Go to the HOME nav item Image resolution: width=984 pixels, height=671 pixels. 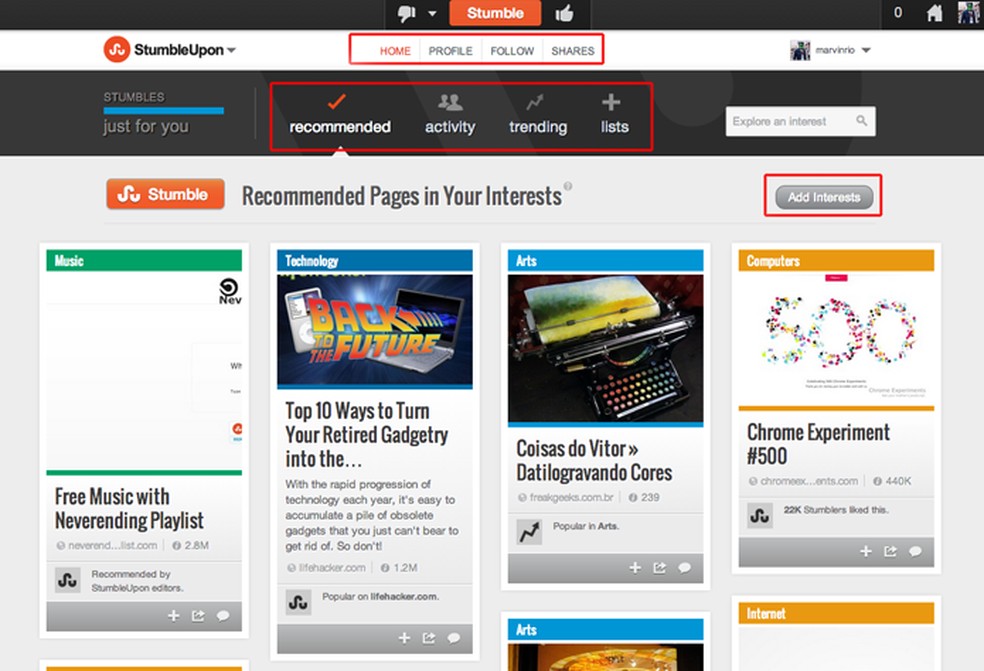(395, 51)
